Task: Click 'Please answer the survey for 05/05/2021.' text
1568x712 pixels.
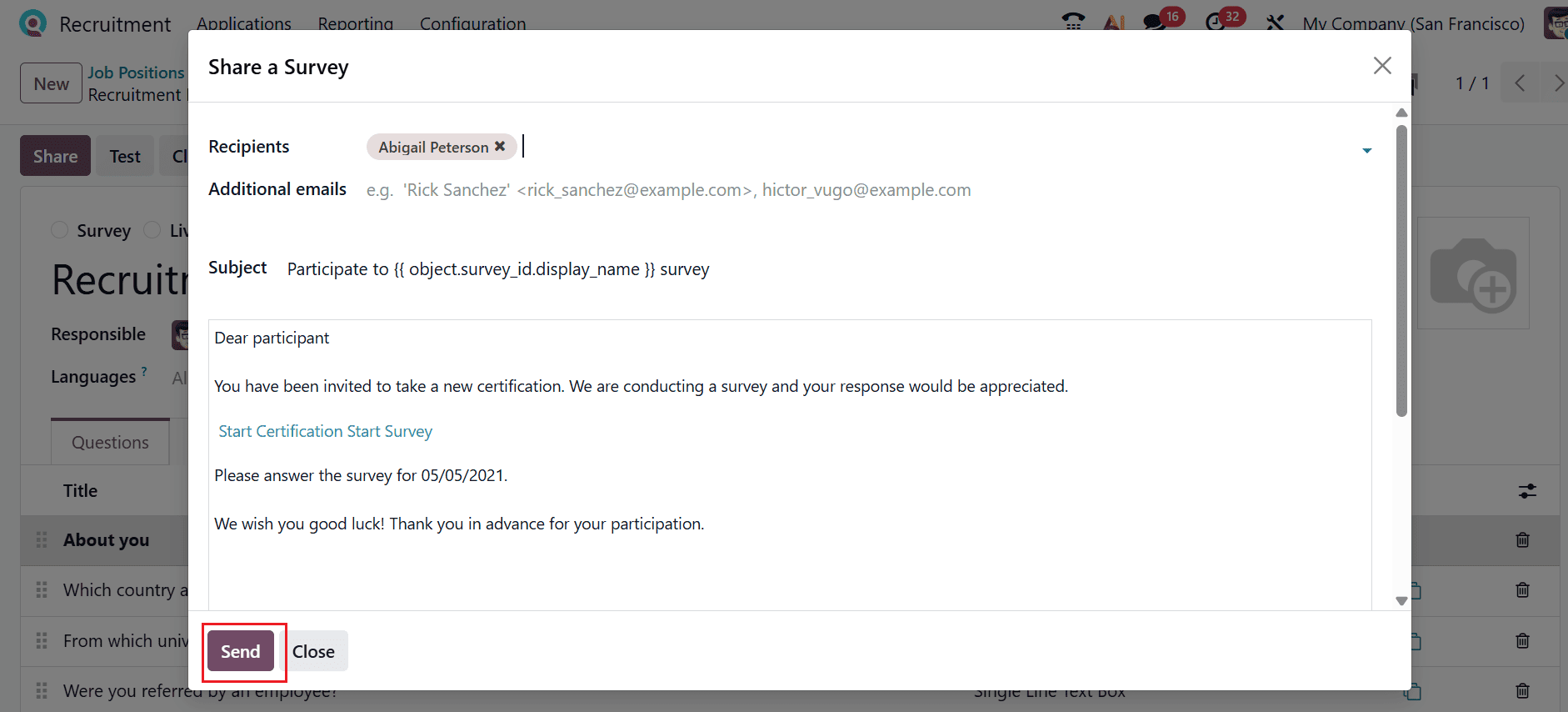Action: [x=361, y=475]
